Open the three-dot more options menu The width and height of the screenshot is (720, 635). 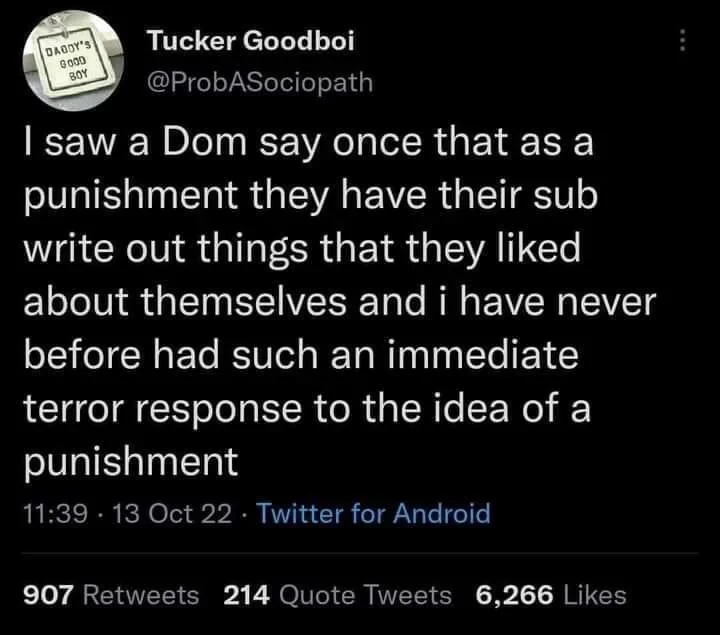click(x=682, y=40)
